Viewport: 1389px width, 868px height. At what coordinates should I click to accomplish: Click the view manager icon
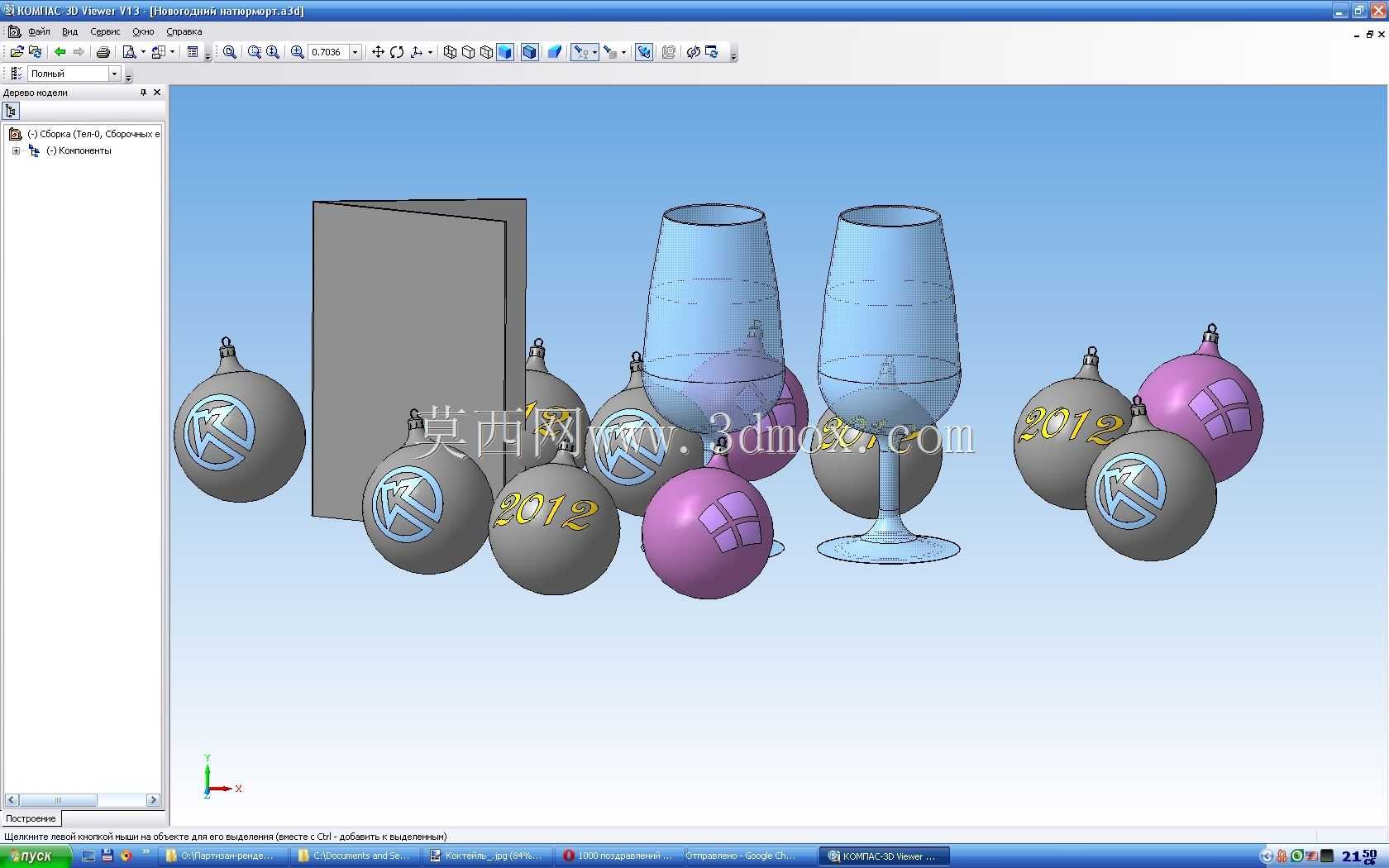(158, 52)
